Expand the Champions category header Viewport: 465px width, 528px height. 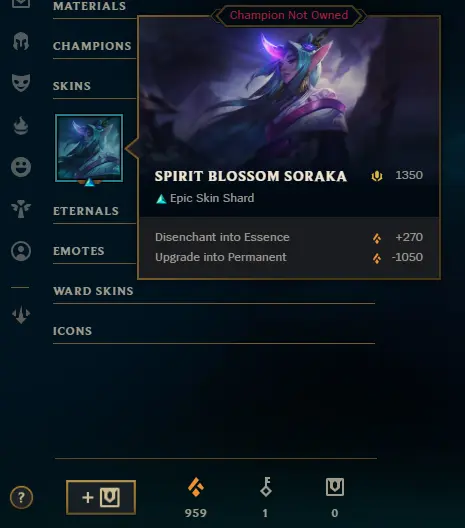pos(92,46)
